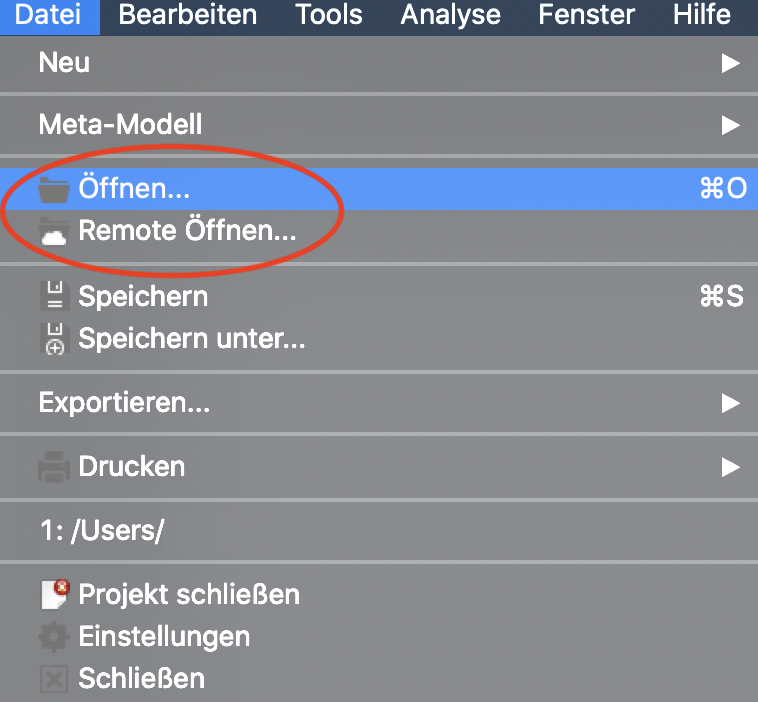Choose the Remote Öffnen... entry
Image resolution: width=758 pixels, height=702 pixels.
coord(187,232)
